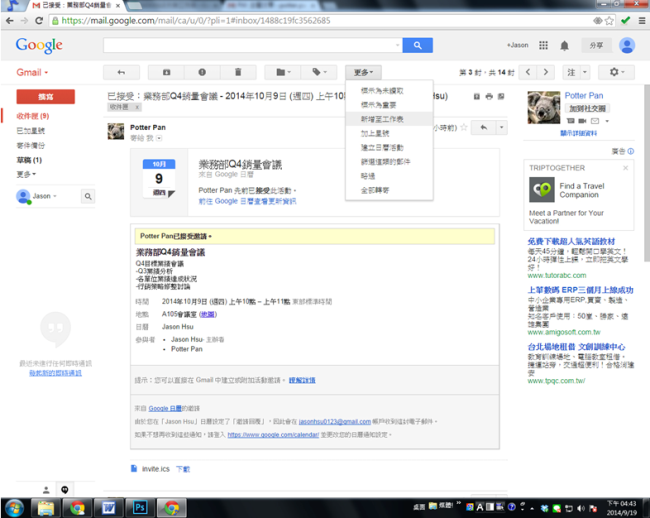Open the input tools dropdown arrow

(585, 72)
